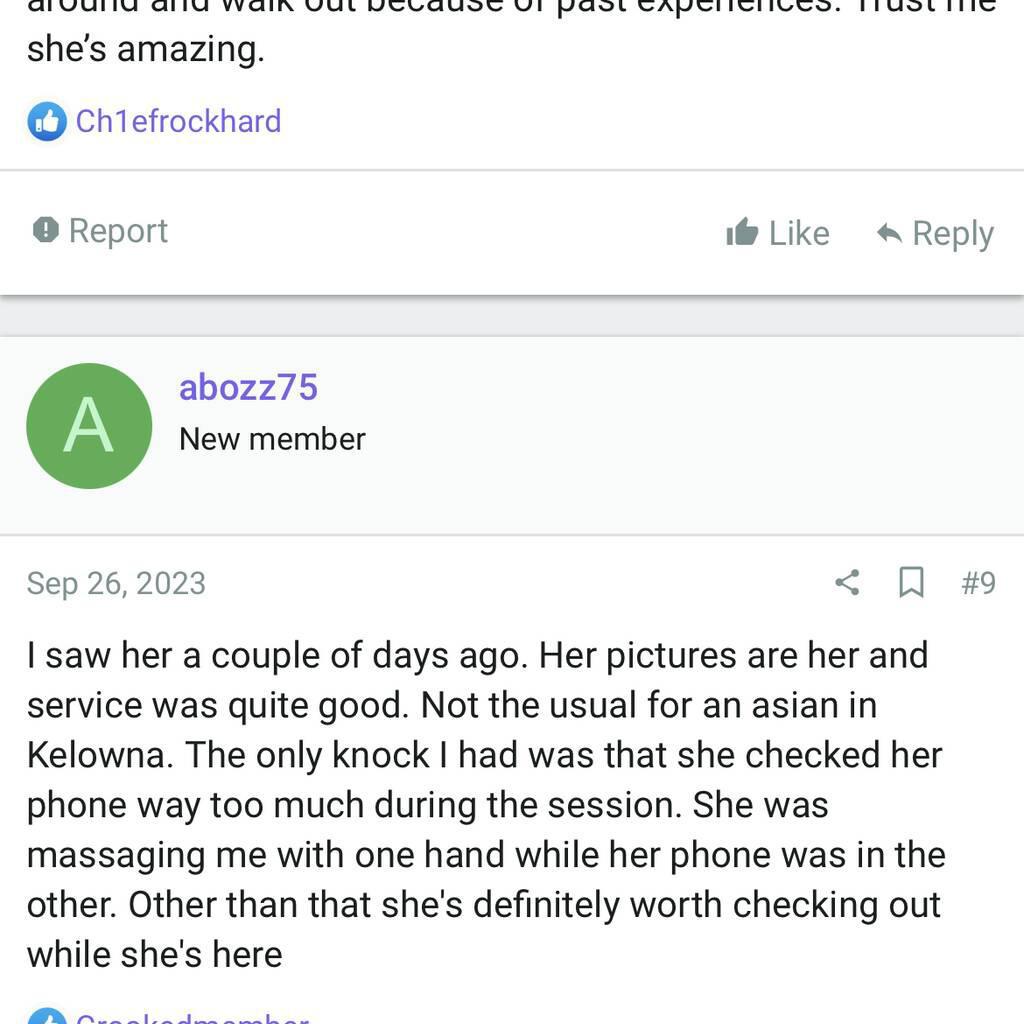Viewport: 1024px width, 1024px height.
Task: Open the green A avatar of abozz75
Action: [x=89, y=426]
